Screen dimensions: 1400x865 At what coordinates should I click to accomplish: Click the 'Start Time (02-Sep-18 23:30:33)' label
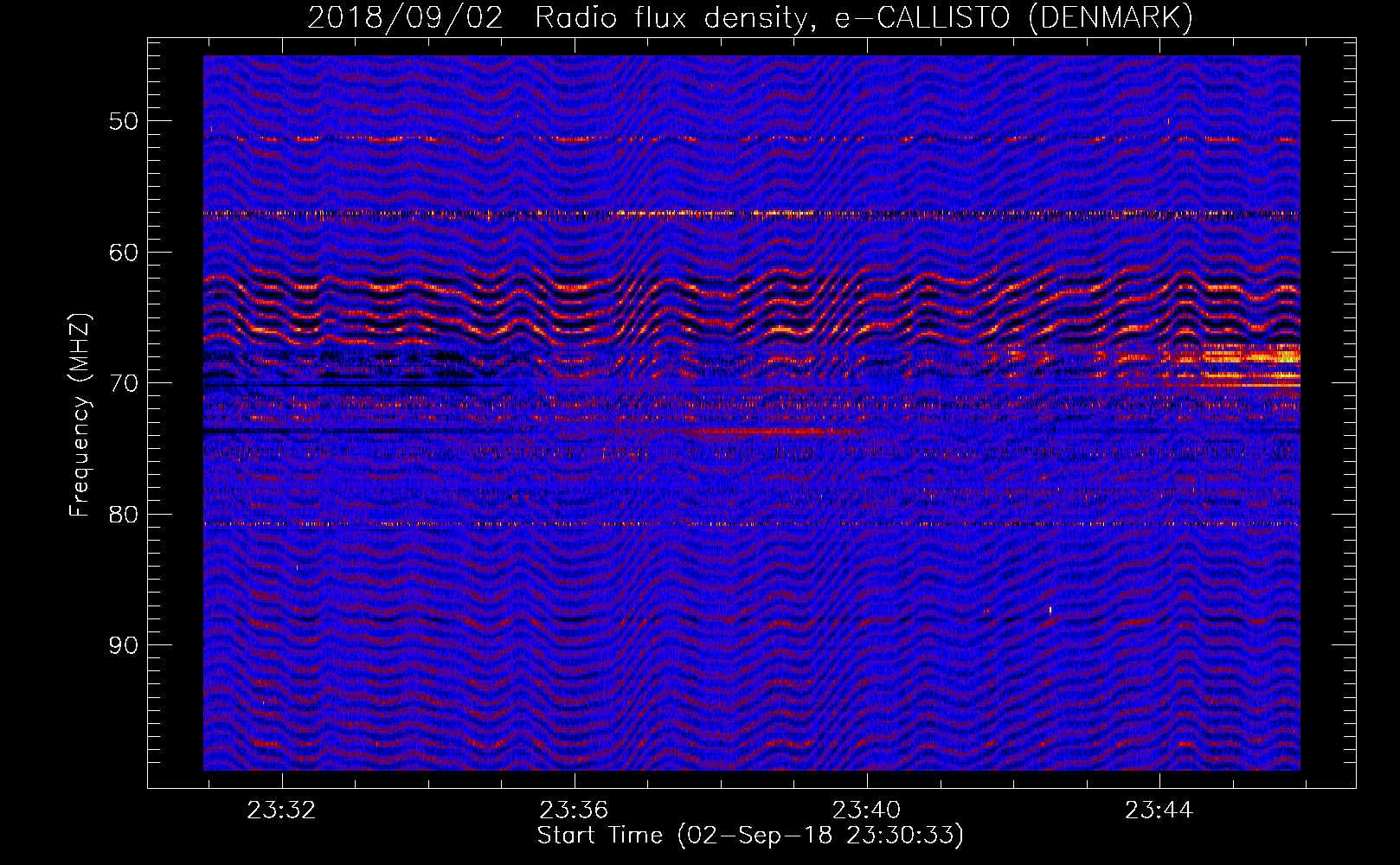(750, 836)
